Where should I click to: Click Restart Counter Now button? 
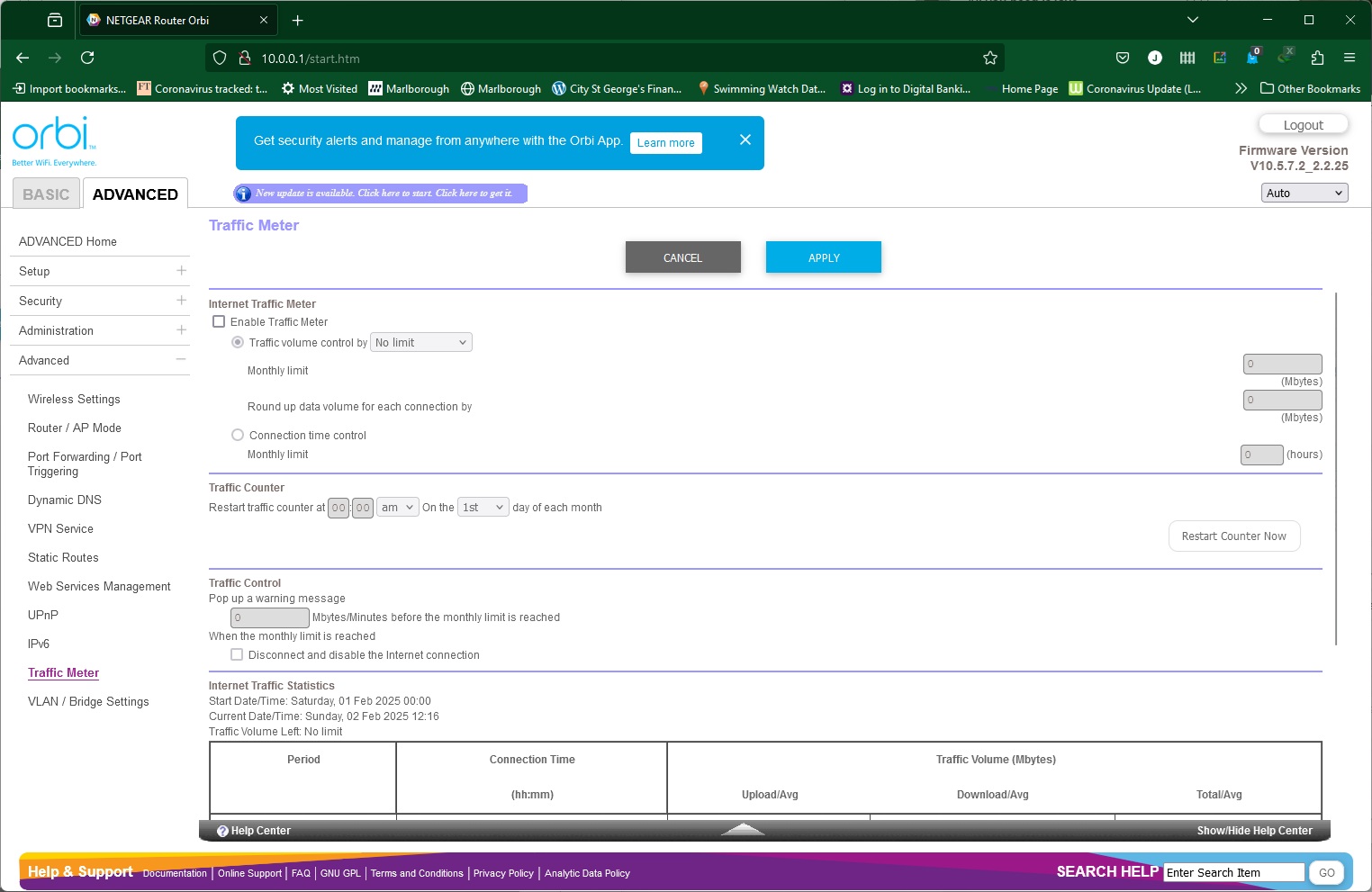tap(1234, 536)
